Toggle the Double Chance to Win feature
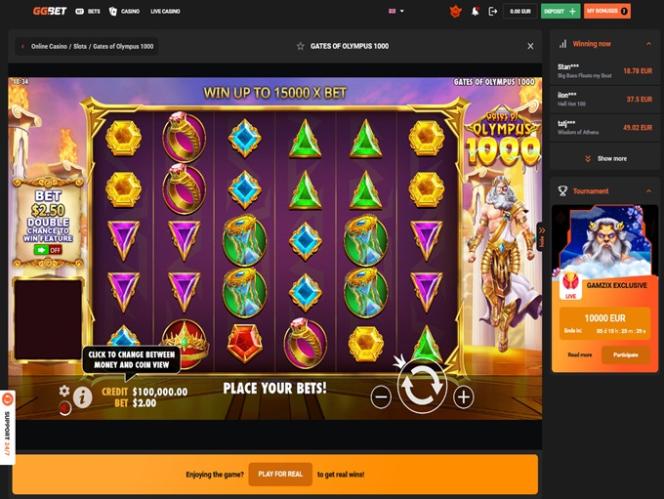664x499 pixels. [x=48, y=250]
